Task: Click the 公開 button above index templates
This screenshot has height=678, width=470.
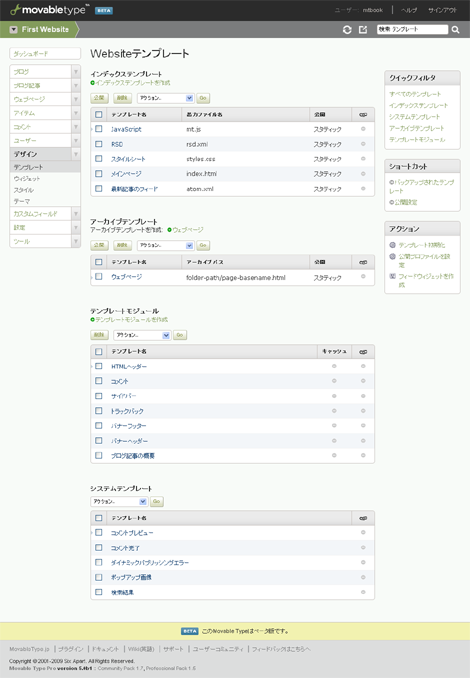Action: (99, 98)
